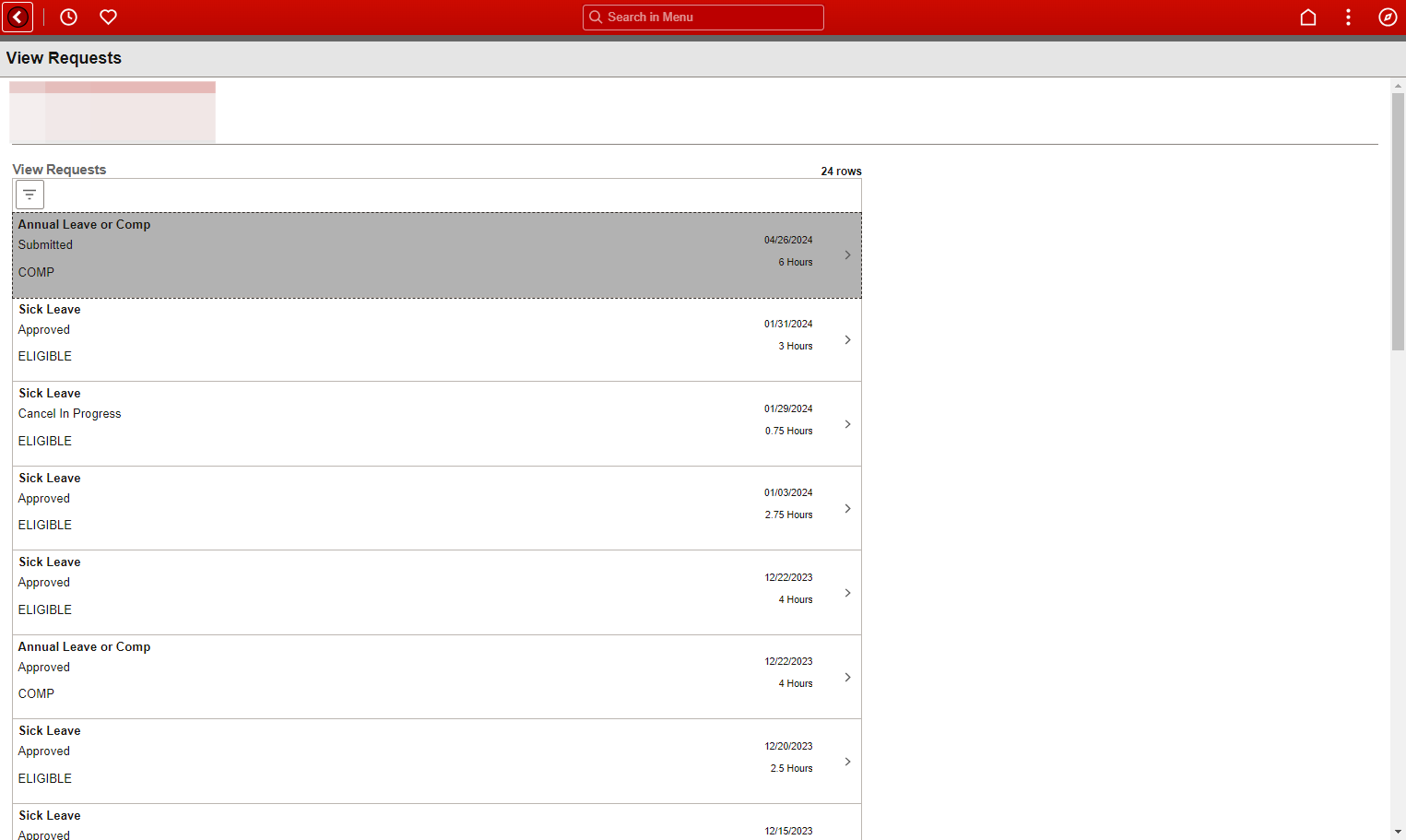The height and width of the screenshot is (840, 1406).
Task: Click the scrollbar down arrow
Action: click(x=1398, y=832)
